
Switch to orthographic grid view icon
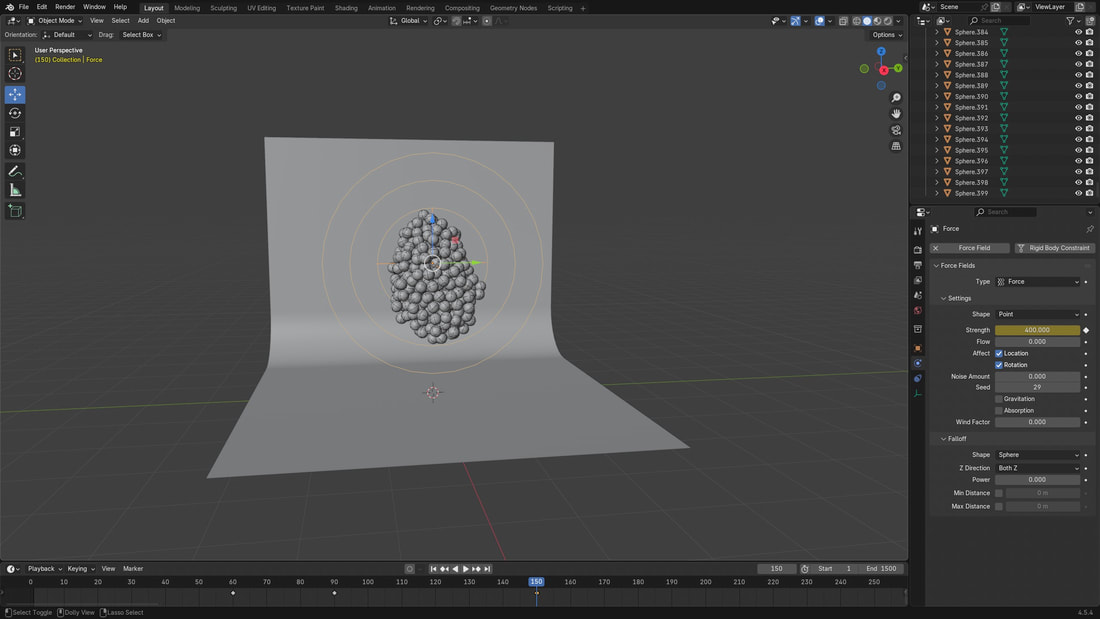896,146
